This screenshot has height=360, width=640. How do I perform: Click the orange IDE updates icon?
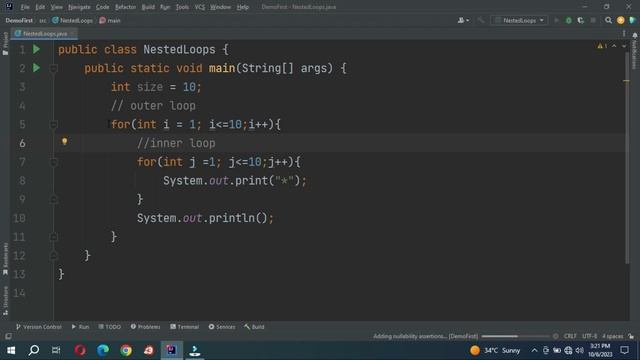click(x=620, y=20)
